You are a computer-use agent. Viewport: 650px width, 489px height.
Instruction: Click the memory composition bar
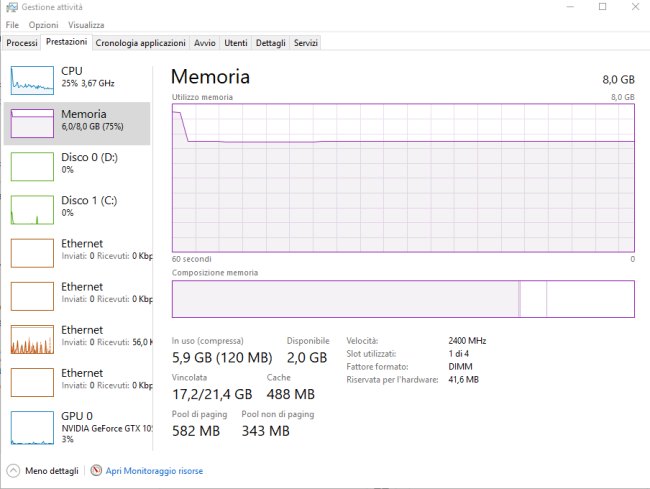[x=403, y=299]
